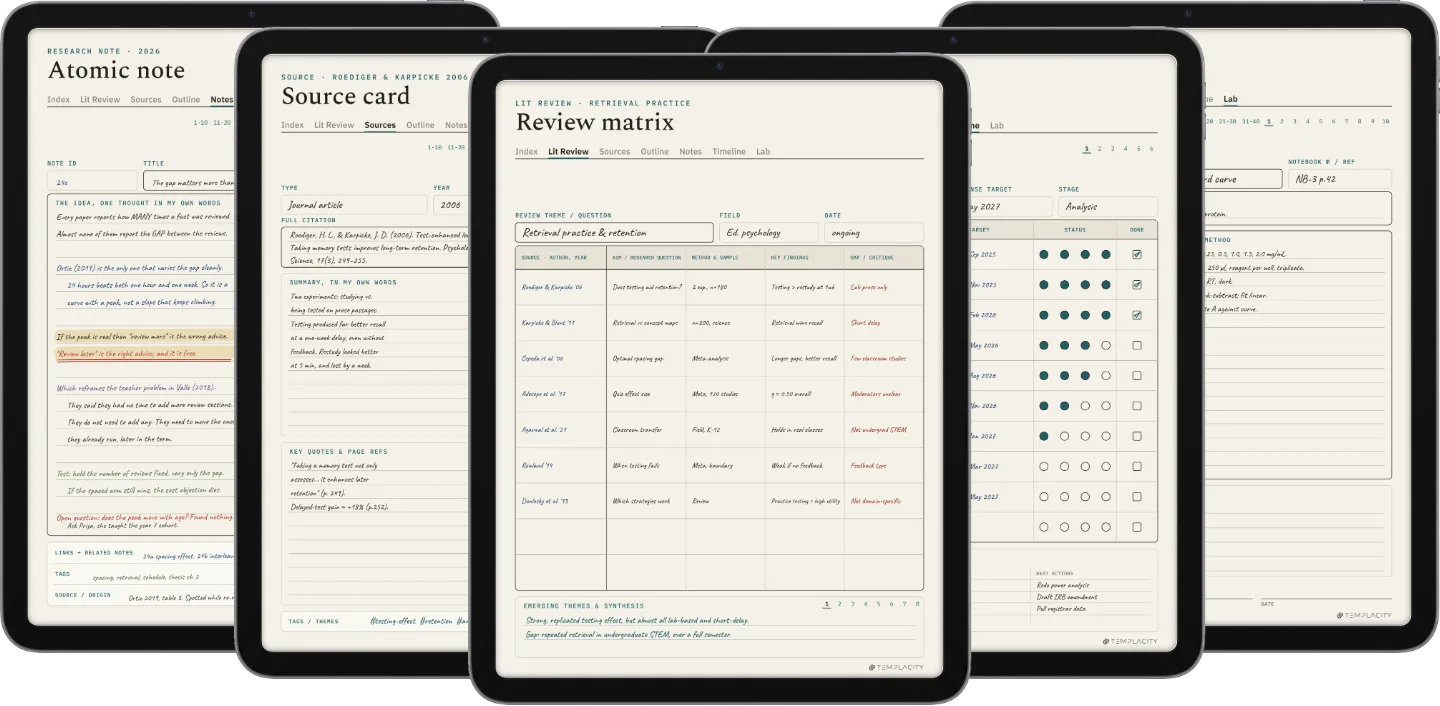Tick the Done checkbox for Mar 2027

[x=1136, y=466]
